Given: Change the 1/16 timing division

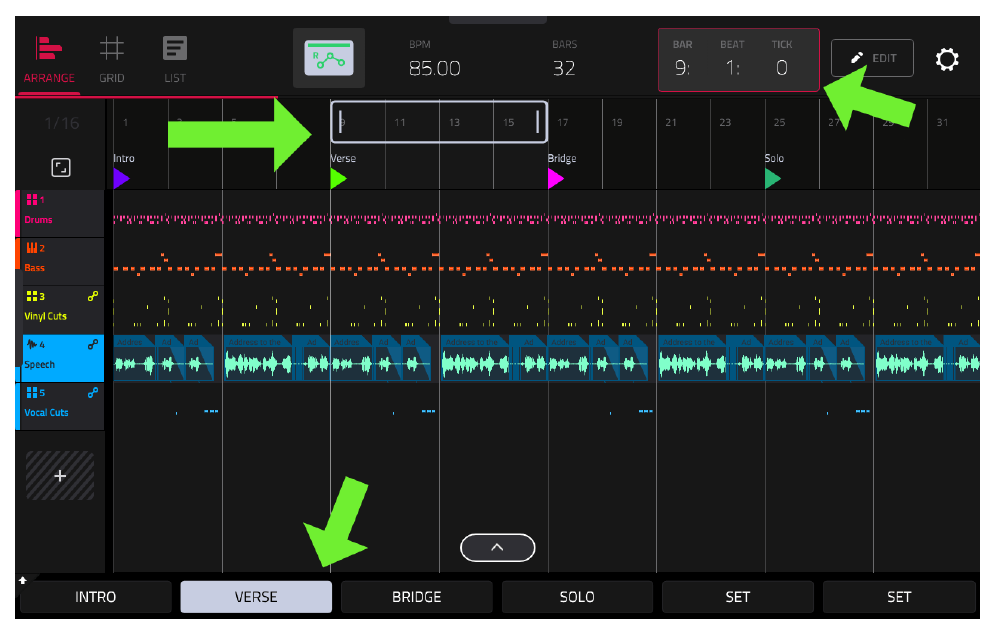Looking at the screenshot, I should [62, 123].
